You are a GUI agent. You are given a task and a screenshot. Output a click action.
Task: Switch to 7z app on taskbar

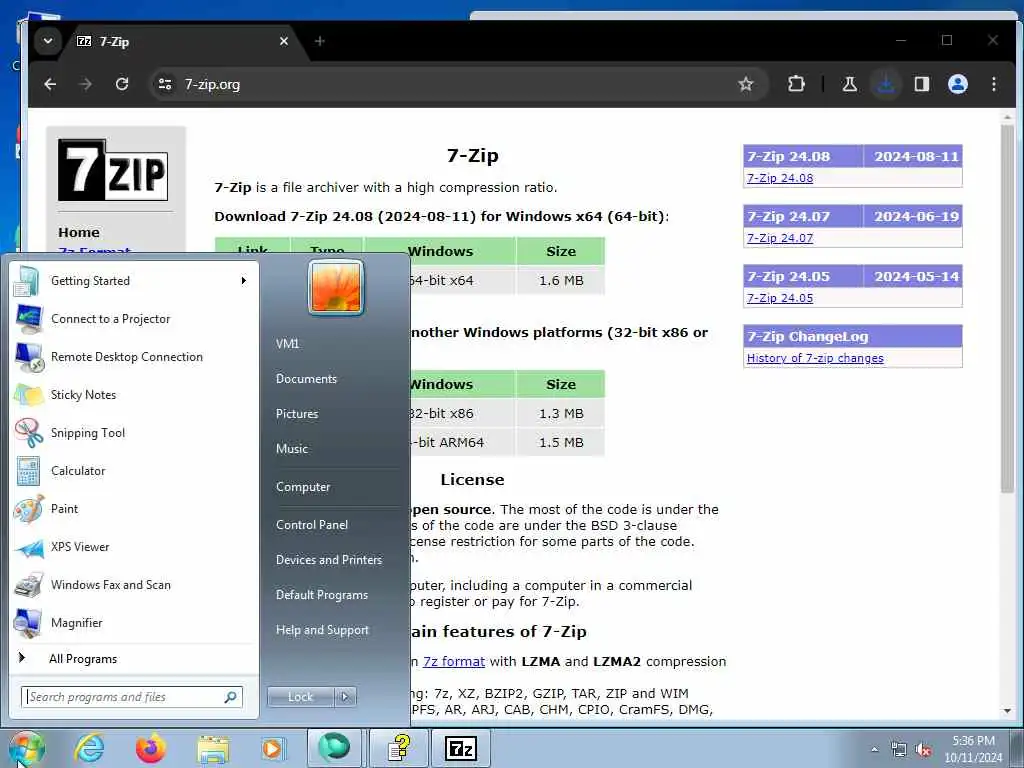[x=460, y=748]
